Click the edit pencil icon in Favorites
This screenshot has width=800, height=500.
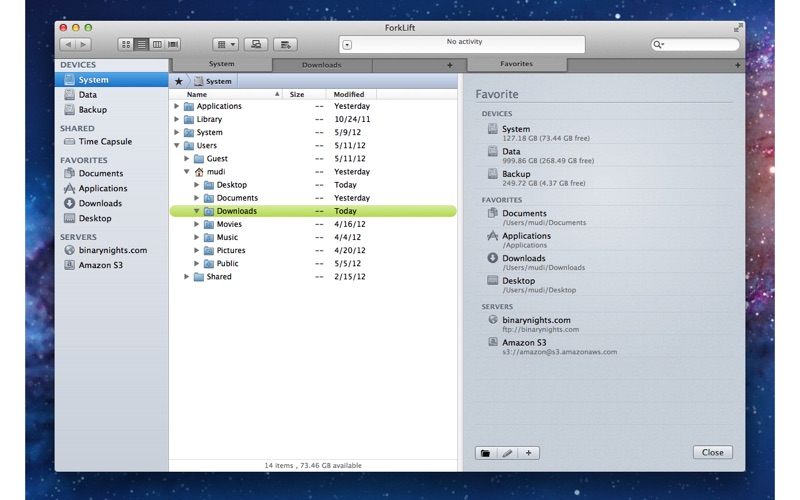pyautogui.click(x=507, y=453)
